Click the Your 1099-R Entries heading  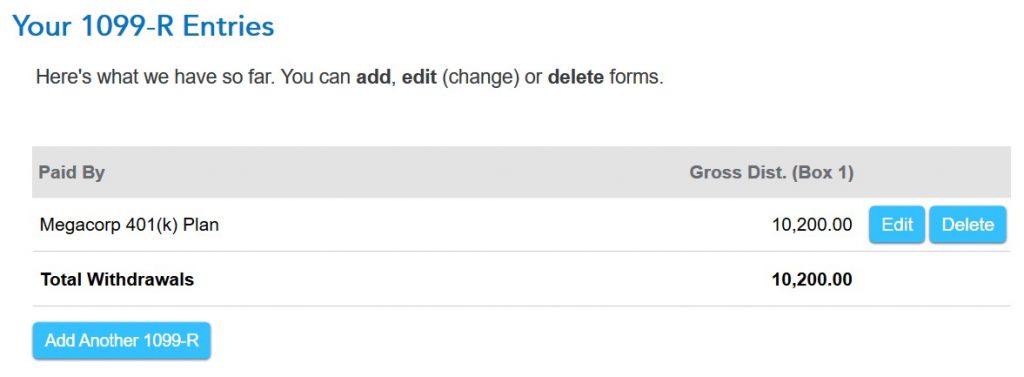[143, 26]
